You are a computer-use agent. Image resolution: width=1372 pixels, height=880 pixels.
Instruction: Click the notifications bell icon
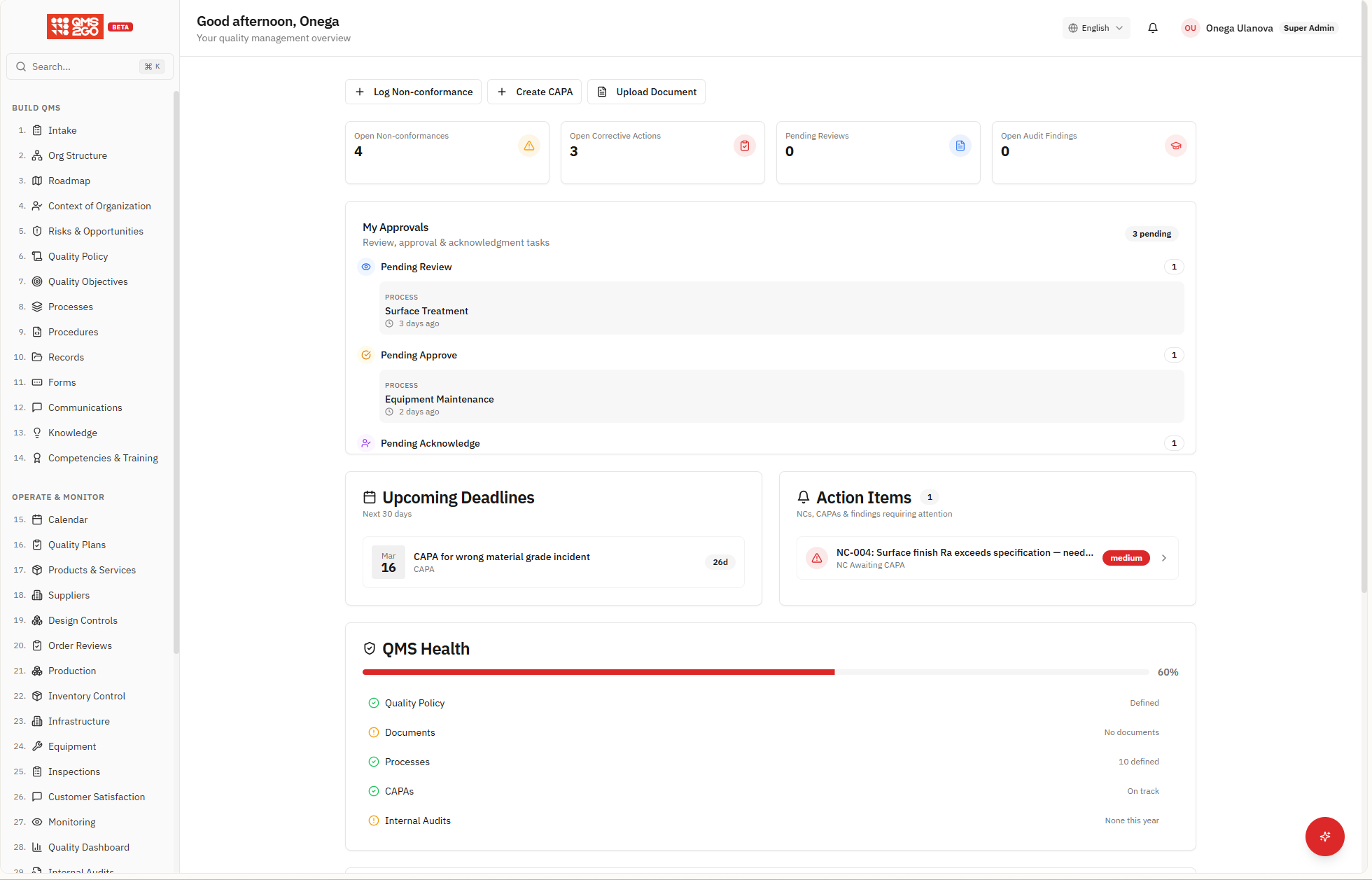[x=1152, y=28]
